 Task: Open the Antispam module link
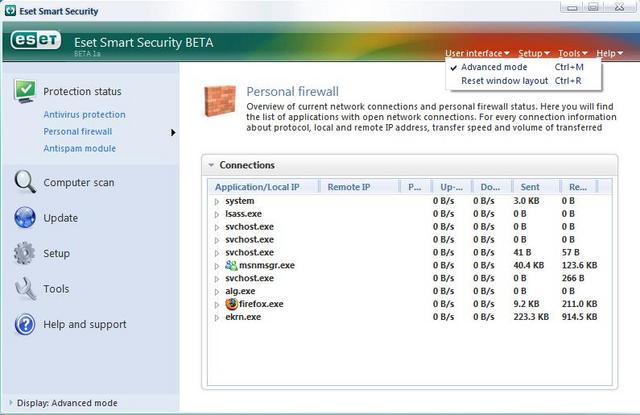click(80, 149)
